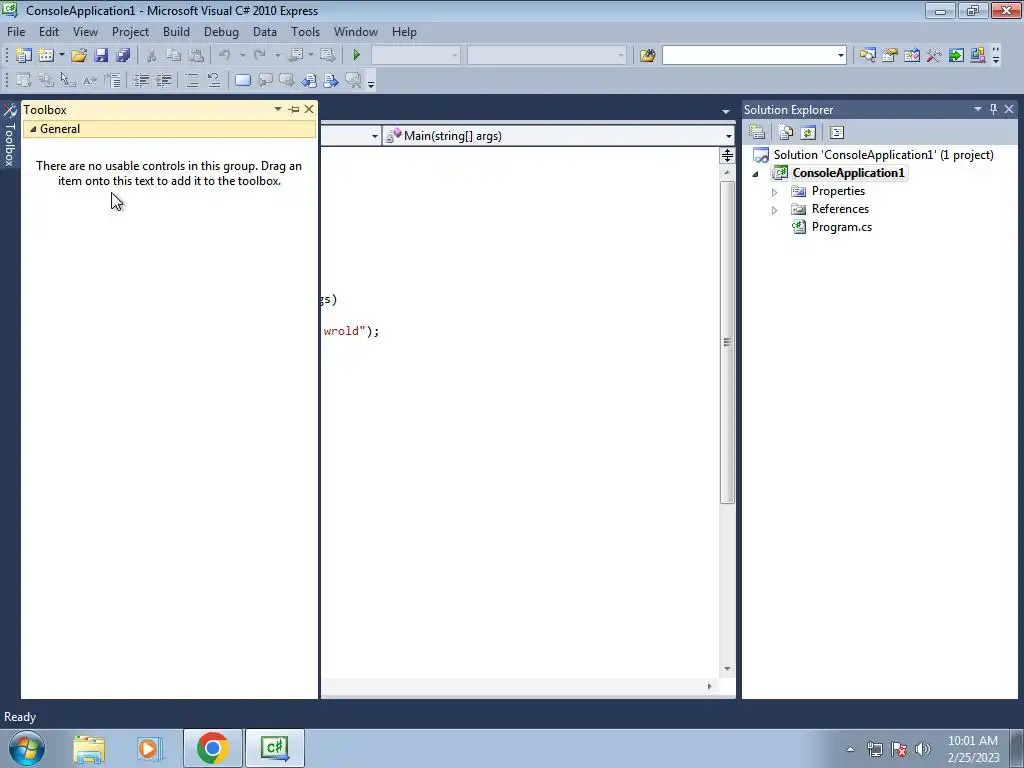Click inside the Find text field
1024x768 pixels.
pyautogui.click(x=748, y=56)
